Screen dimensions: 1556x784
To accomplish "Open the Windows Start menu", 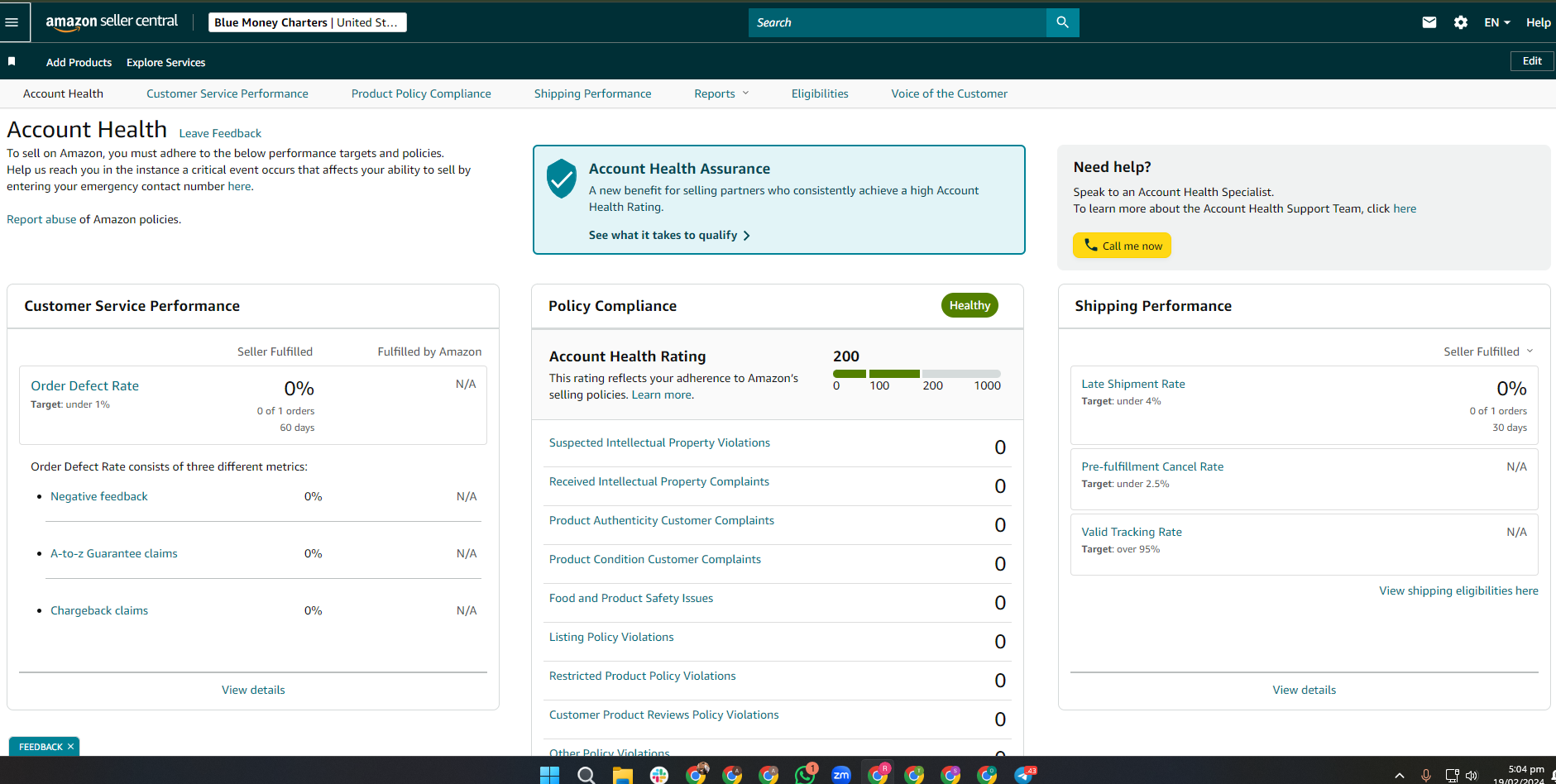I will pyautogui.click(x=549, y=775).
